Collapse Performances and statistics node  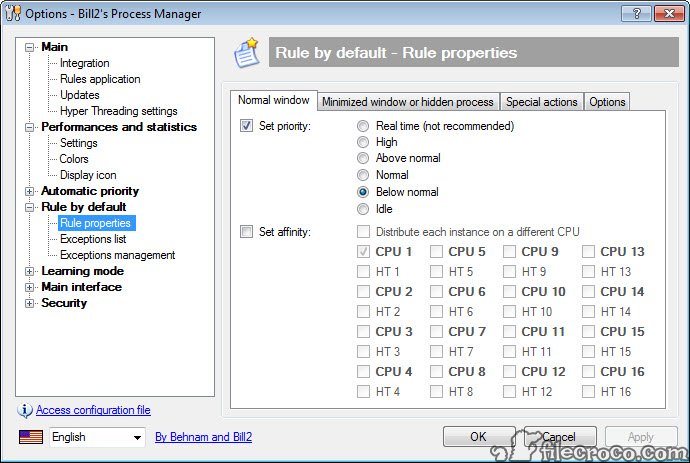pos(29,127)
